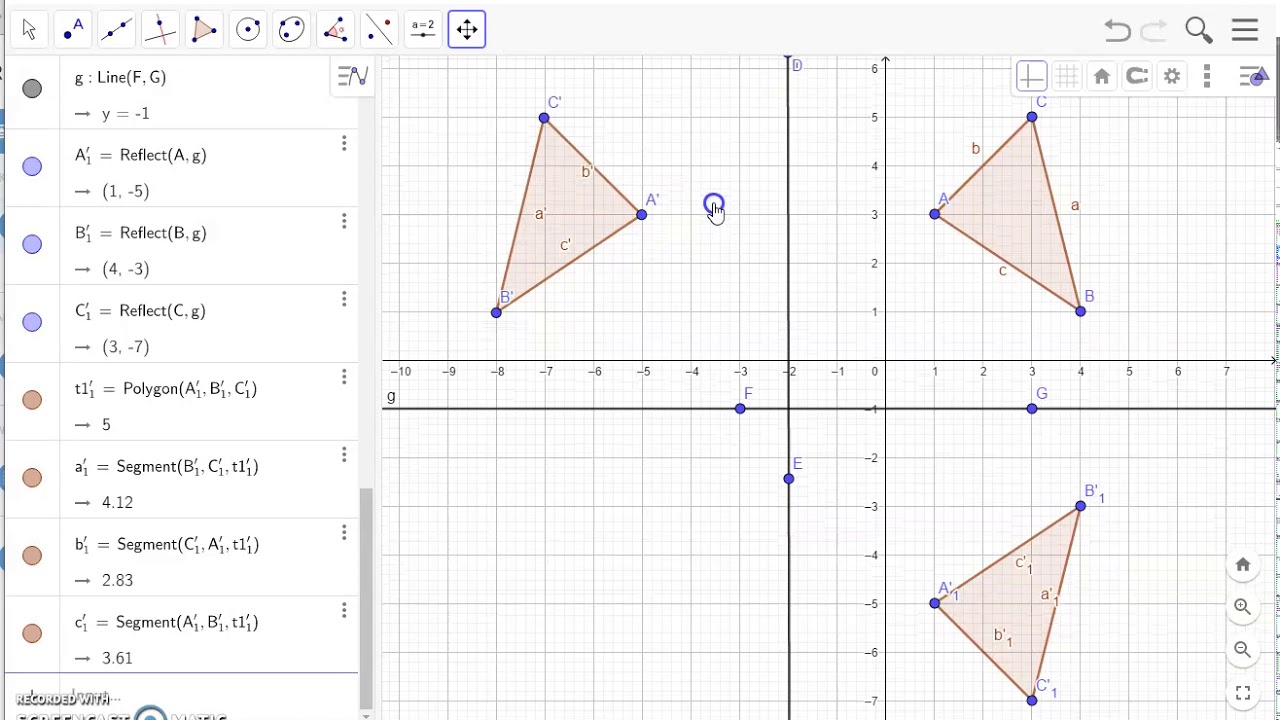Toggle visibility of segment b'1
Screen dimensions: 1280x720
coord(32,556)
